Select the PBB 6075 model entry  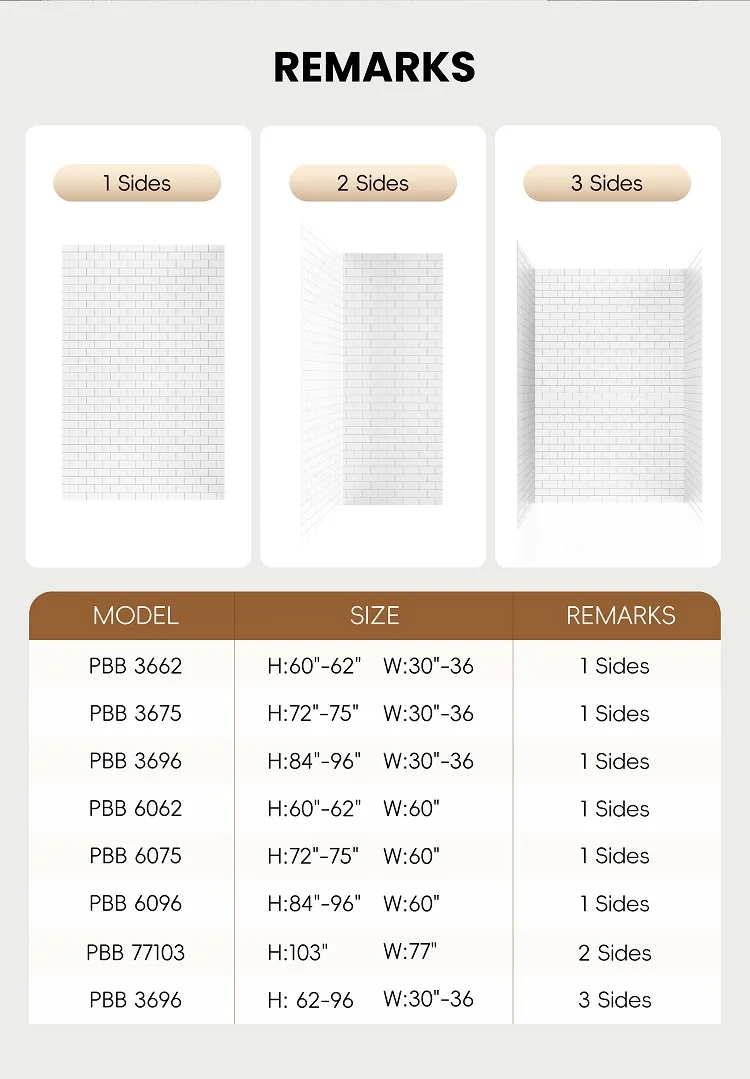[136, 856]
